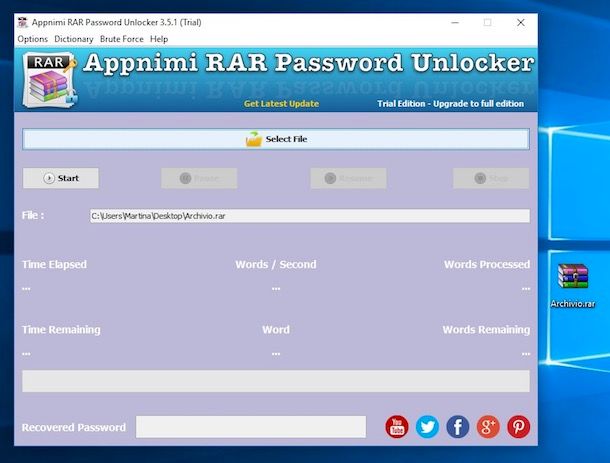Open the Google Plus icon link
This screenshot has width=610, height=463.
tap(488, 427)
